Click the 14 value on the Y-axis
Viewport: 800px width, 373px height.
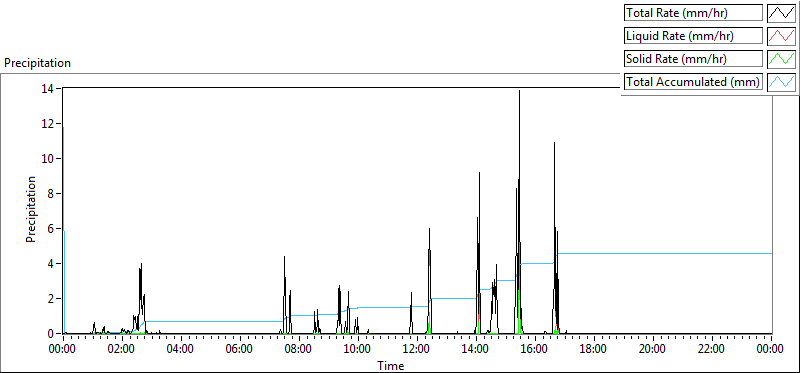pyautogui.click(x=48, y=88)
